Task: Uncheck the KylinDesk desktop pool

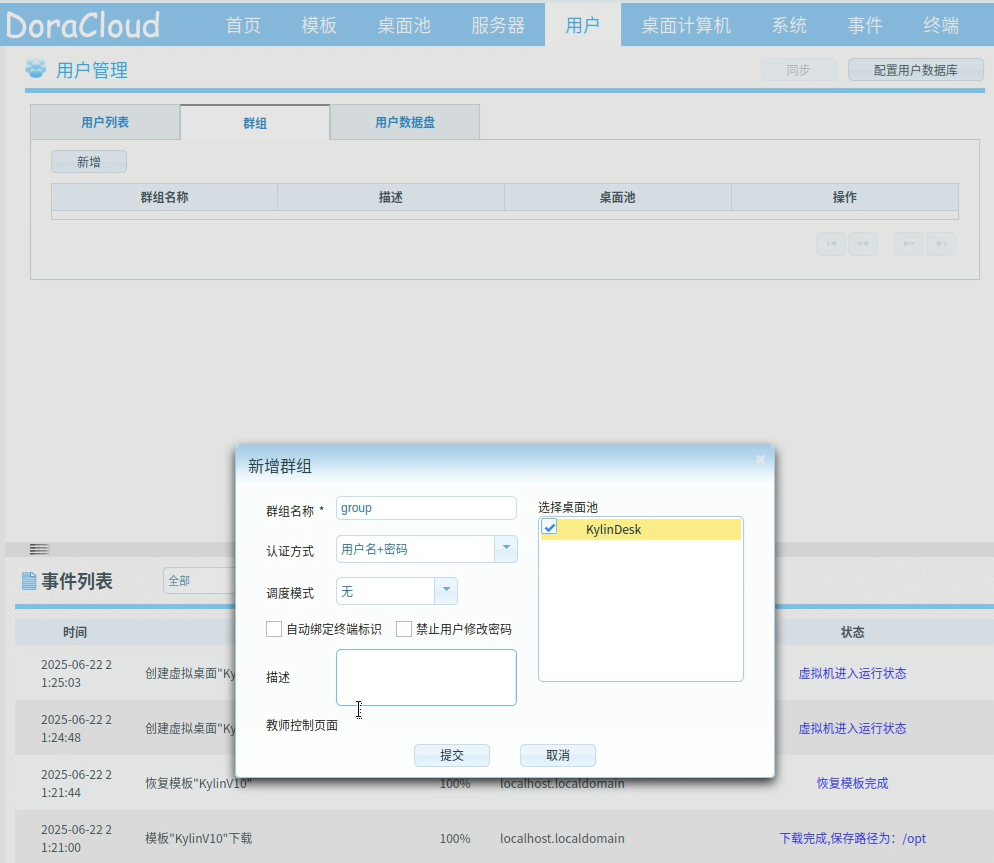Action: (x=549, y=528)
